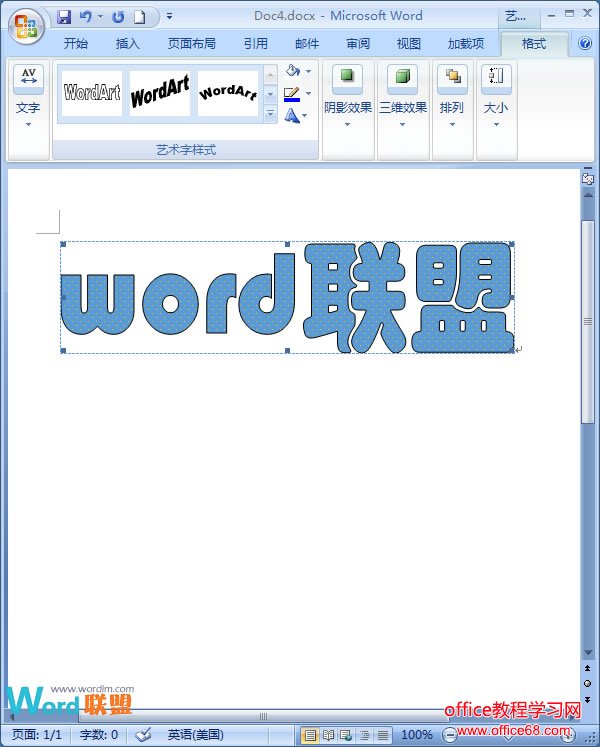Open Select Browse Object circle button

click(x=588, y=683)
